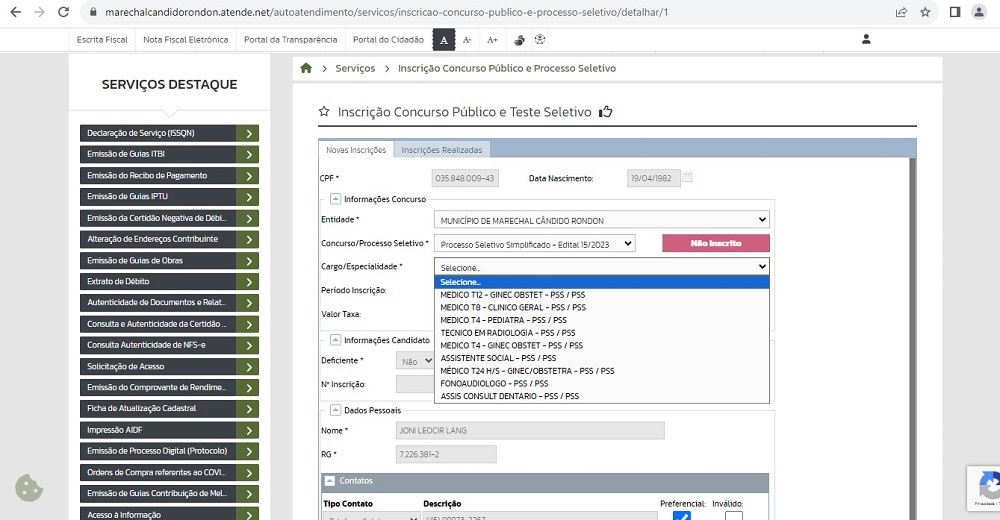Click the Serviços breadcrumb link

tap(355, 68)
